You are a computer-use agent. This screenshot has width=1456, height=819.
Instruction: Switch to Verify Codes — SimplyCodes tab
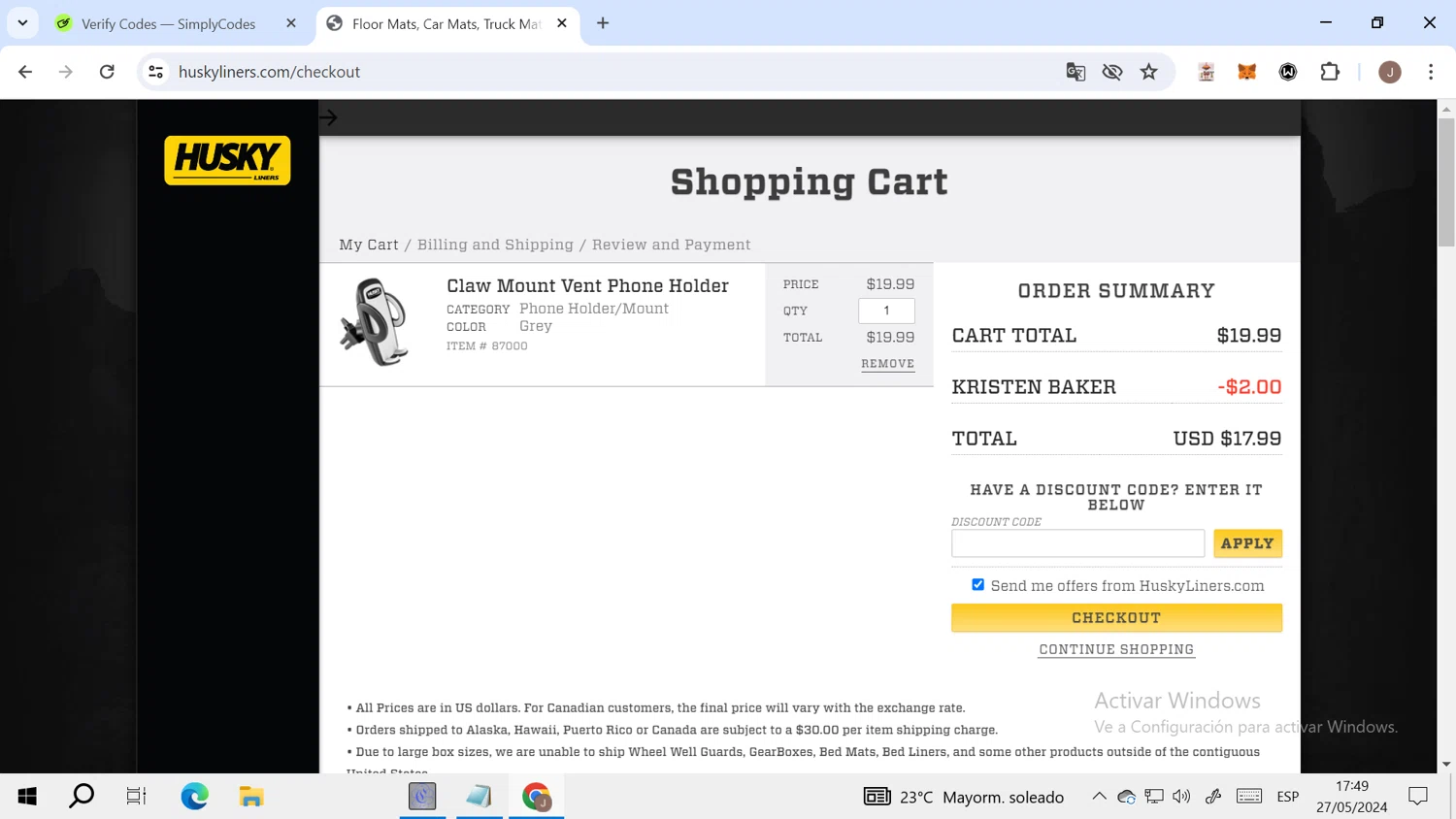pos(168,23)
